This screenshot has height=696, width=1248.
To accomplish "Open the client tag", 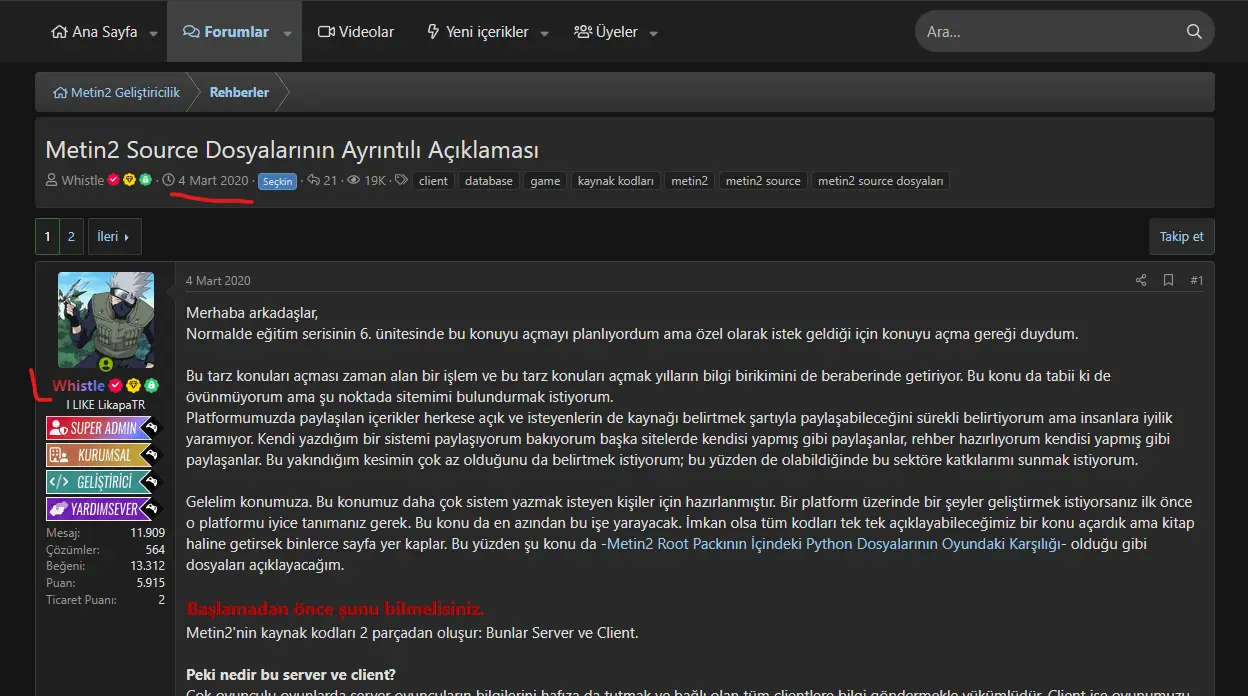I will tap(433, 181).
